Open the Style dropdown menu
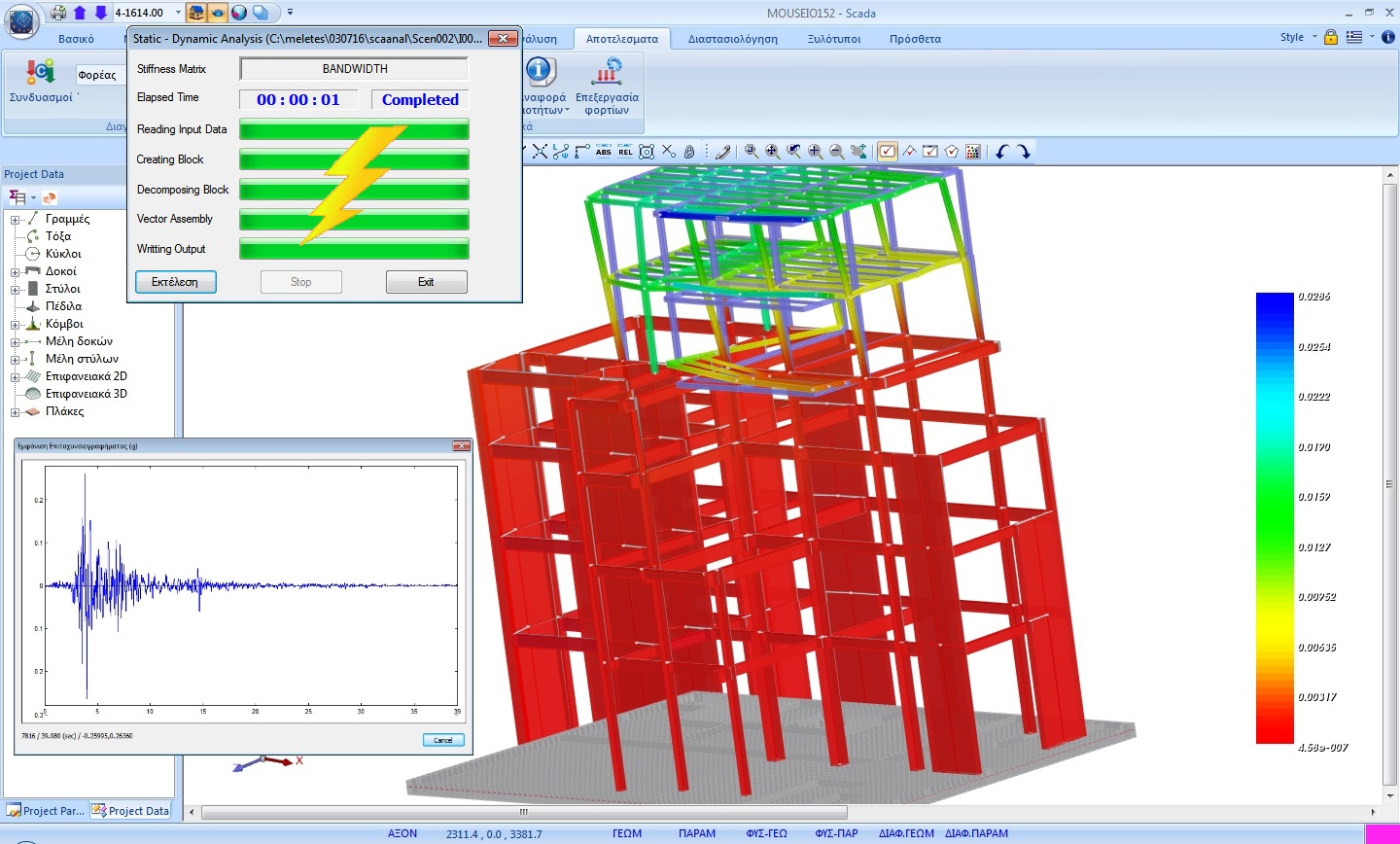 point(1298,37)
